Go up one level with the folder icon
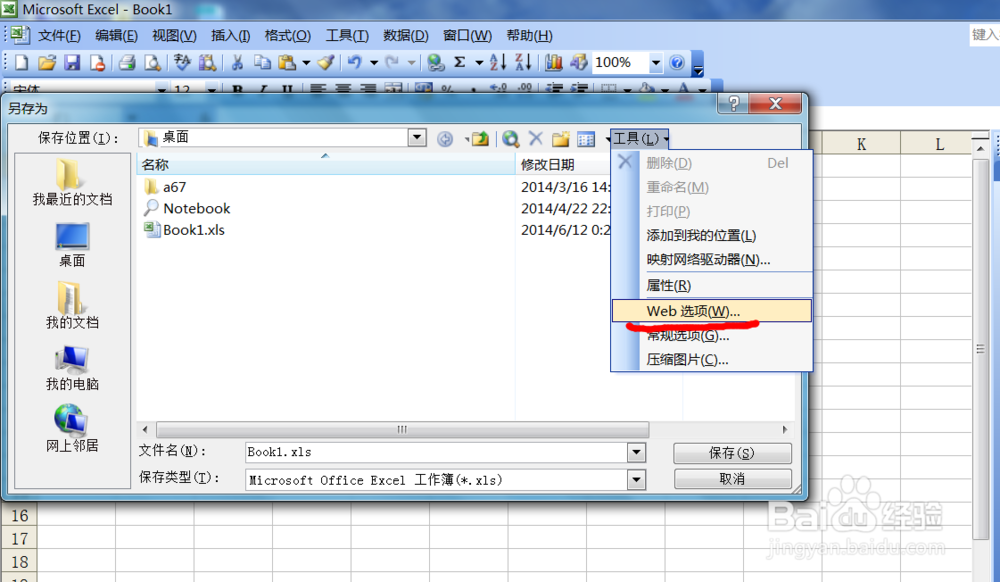Screen dimensions: 1000x582 [481, 139]
